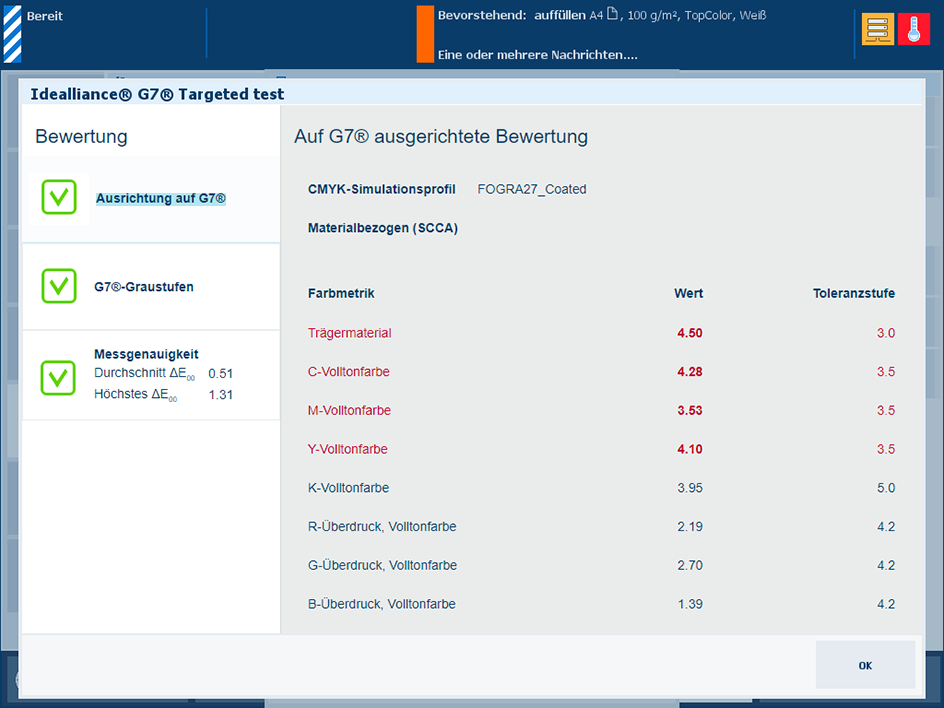Click the Y-Volltonfarbe value 4.10
Screen dimensions: 944x708
[689, 449]
